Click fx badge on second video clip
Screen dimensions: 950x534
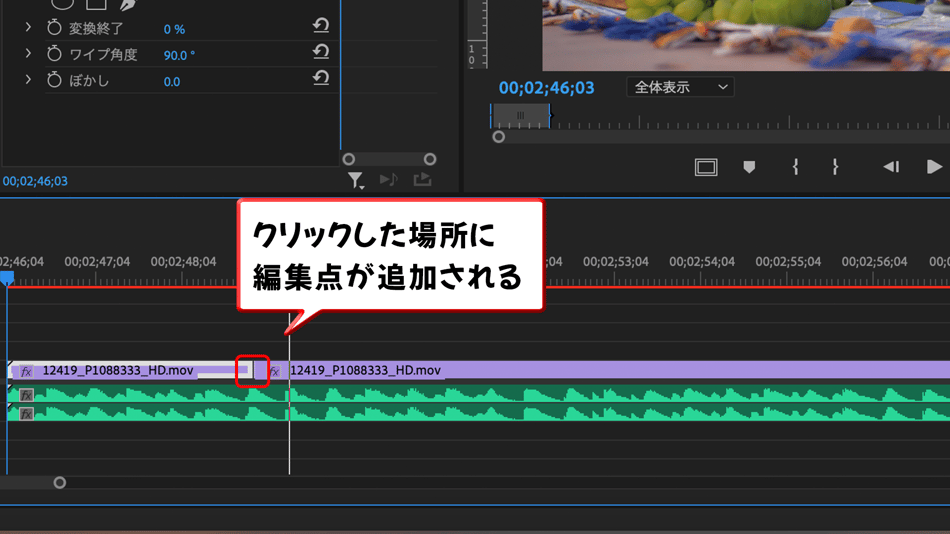pyautogui.click(x=274, y=372)
